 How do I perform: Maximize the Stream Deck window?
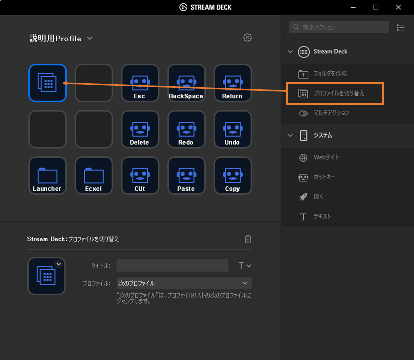376,7
